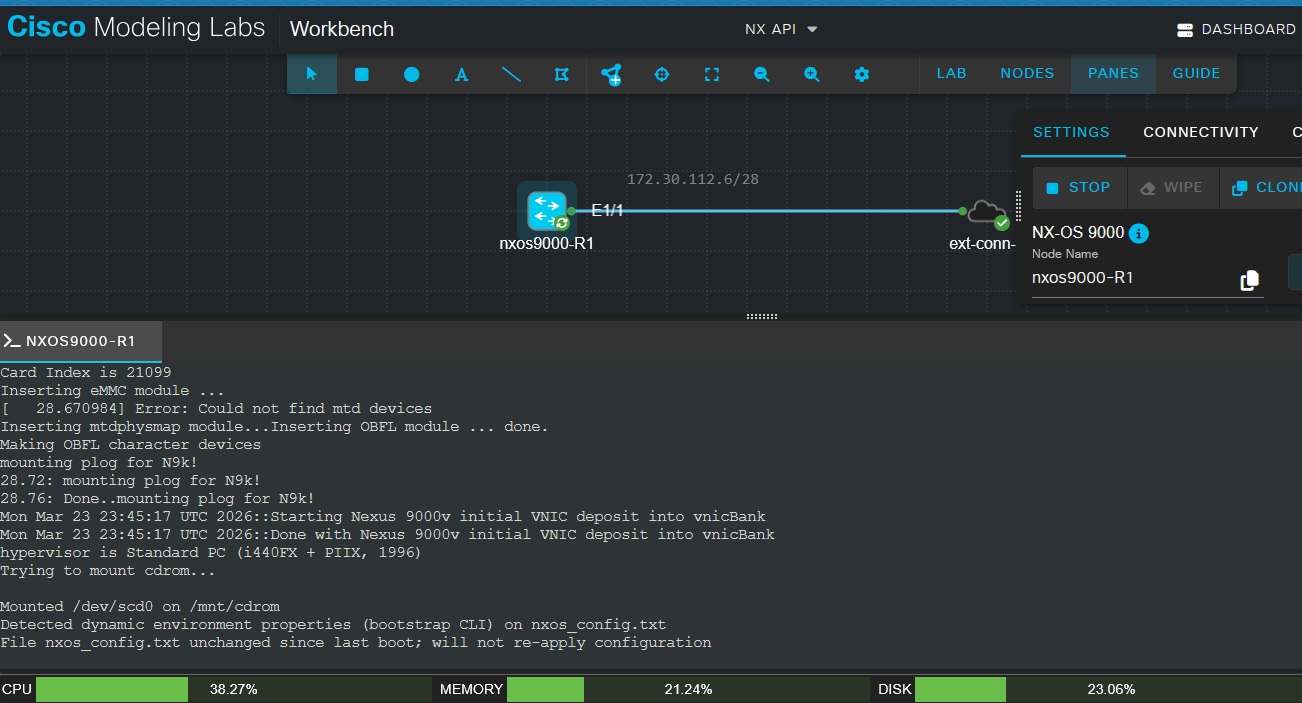Click the add nodes icon
1302x703 pixels.
coord(611,74)
